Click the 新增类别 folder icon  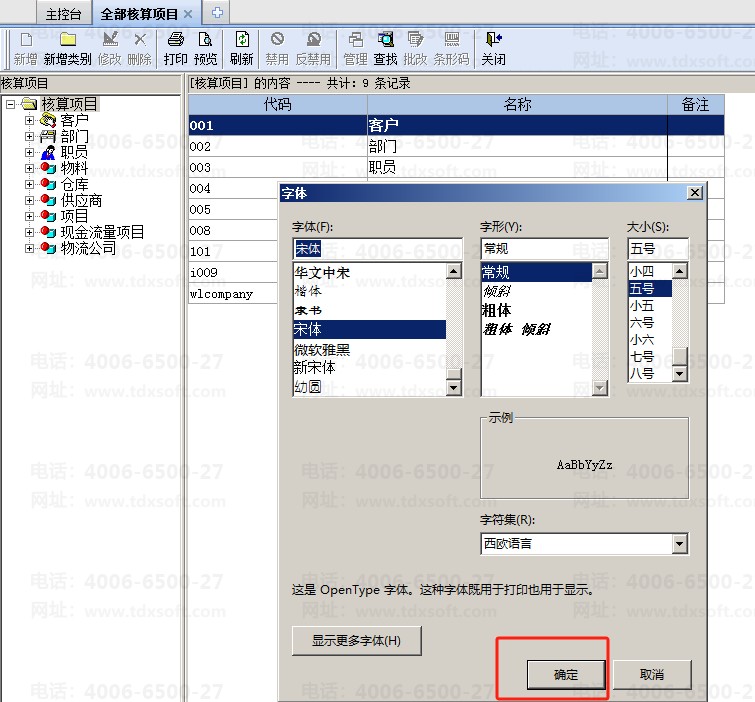68,40
